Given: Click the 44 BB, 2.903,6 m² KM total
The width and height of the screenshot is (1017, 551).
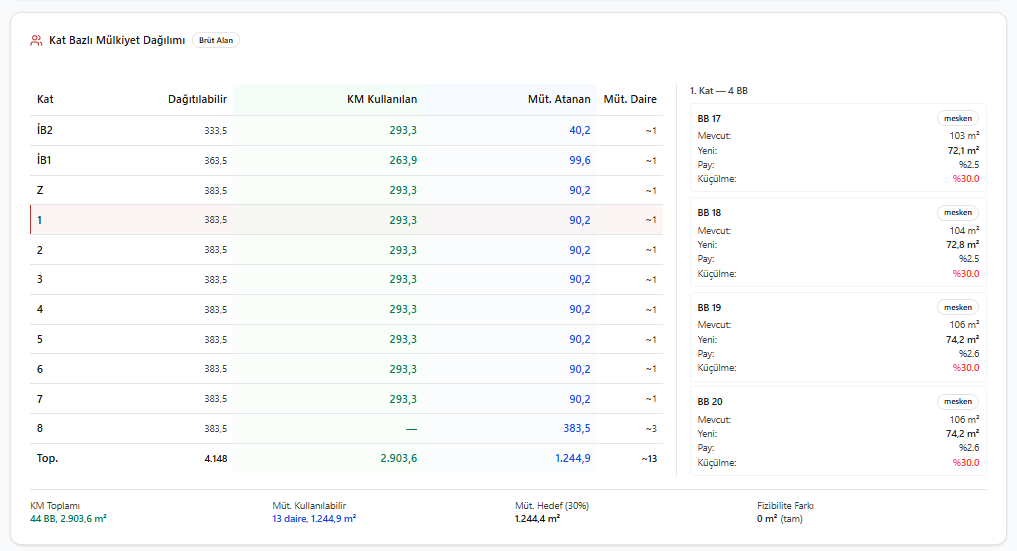Looking at the screenshot, I should click(68, 519).
